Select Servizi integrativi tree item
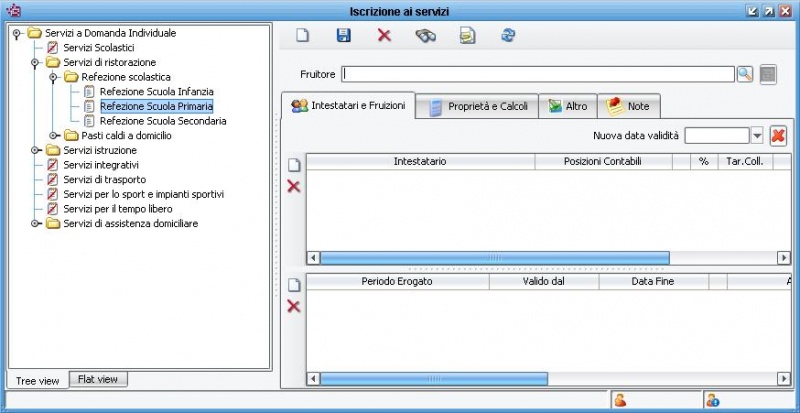Screen dimensions: 800x413 [101, 165]
